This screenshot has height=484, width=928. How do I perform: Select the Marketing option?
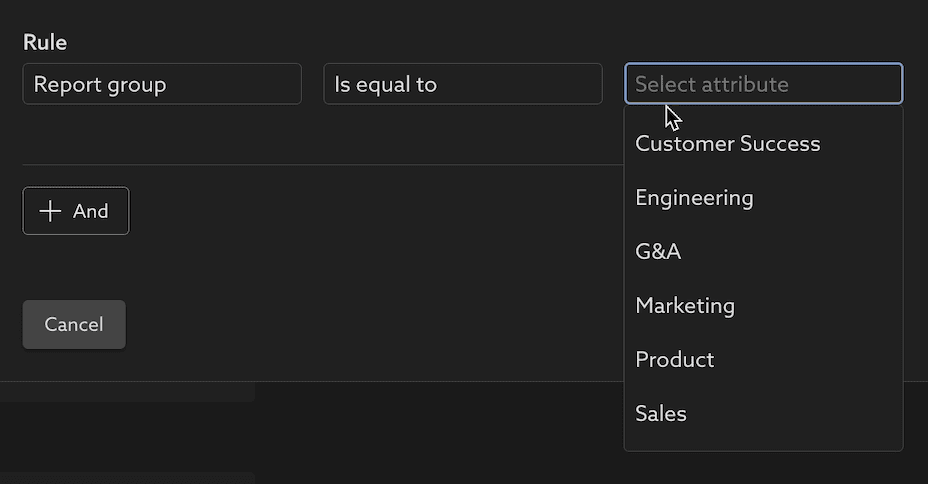click(685, 306)
